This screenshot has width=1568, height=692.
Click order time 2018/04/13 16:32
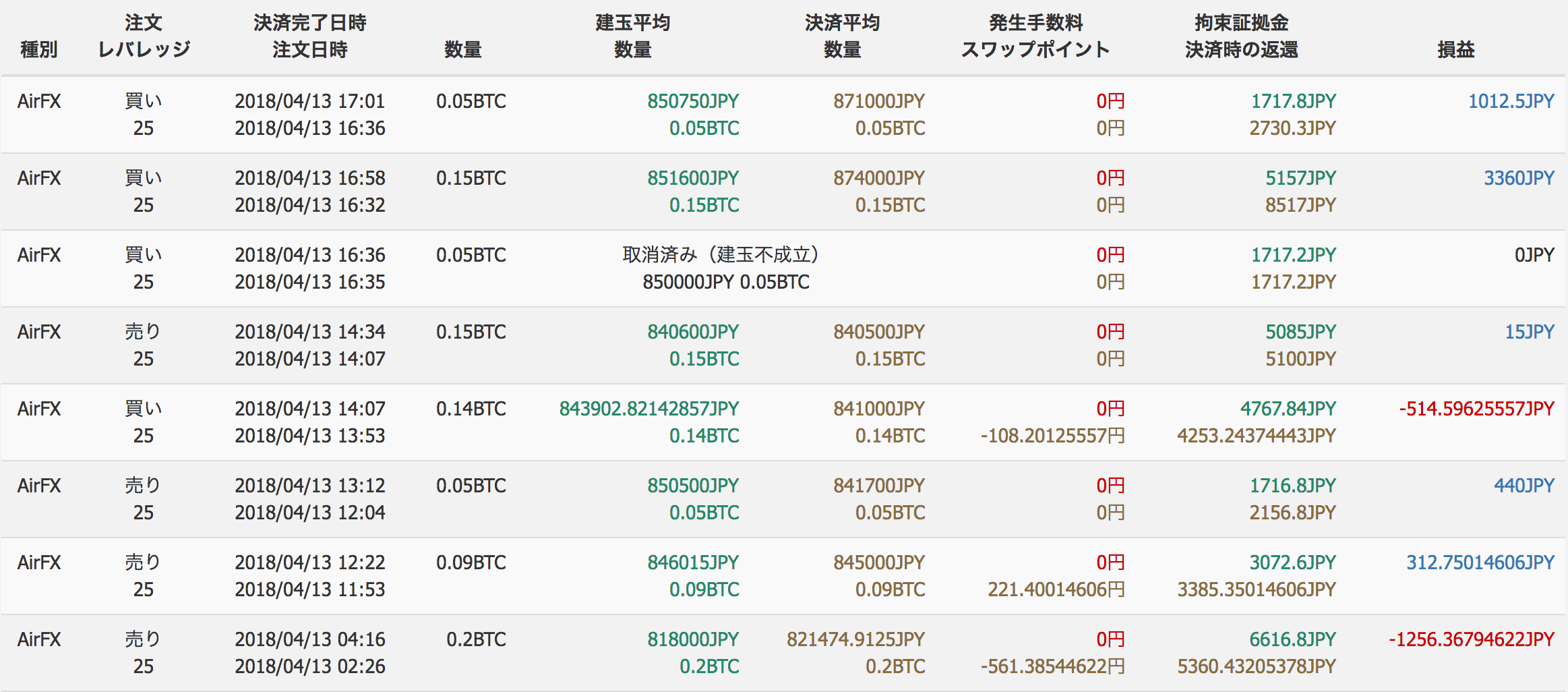tap(310, 205)
